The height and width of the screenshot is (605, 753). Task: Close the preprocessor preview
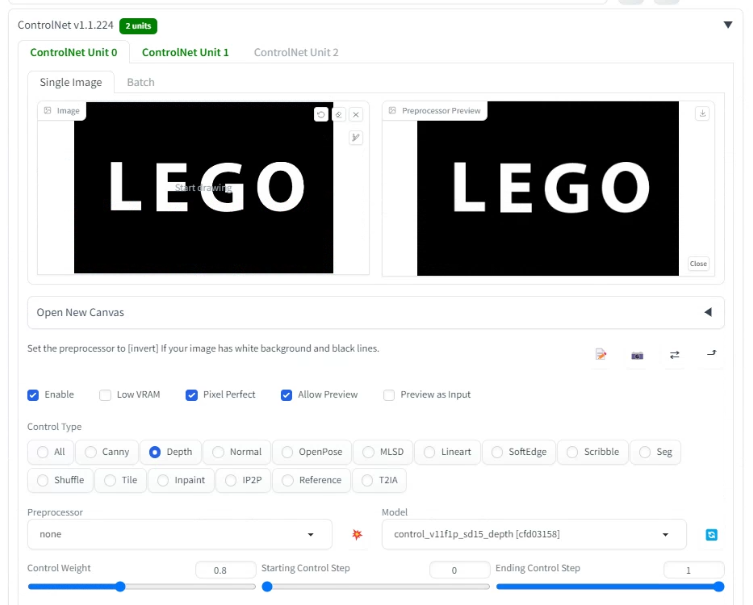pyautogui.click(x=698, y=264)
